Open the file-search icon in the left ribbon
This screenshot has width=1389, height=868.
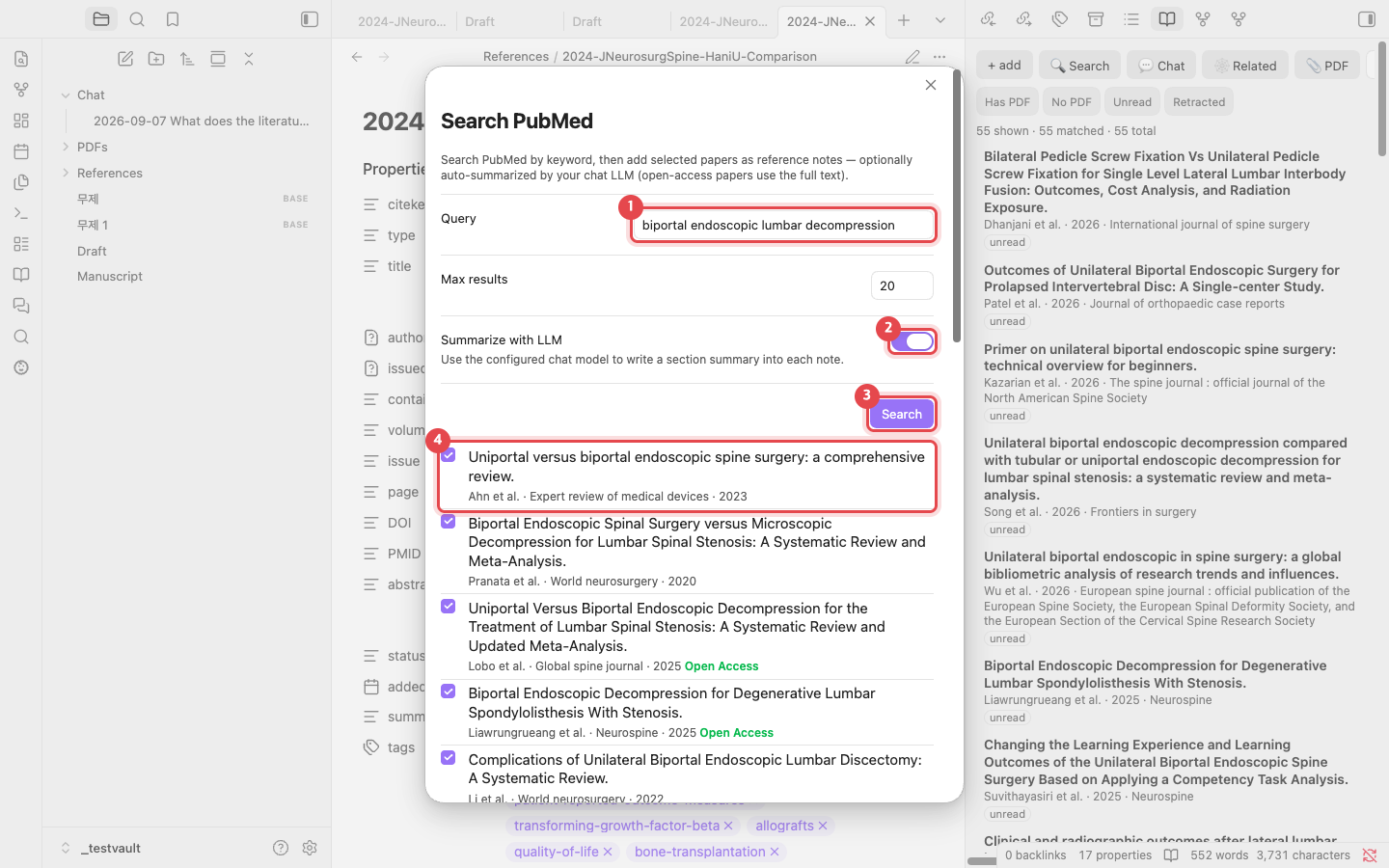point(21,59)
